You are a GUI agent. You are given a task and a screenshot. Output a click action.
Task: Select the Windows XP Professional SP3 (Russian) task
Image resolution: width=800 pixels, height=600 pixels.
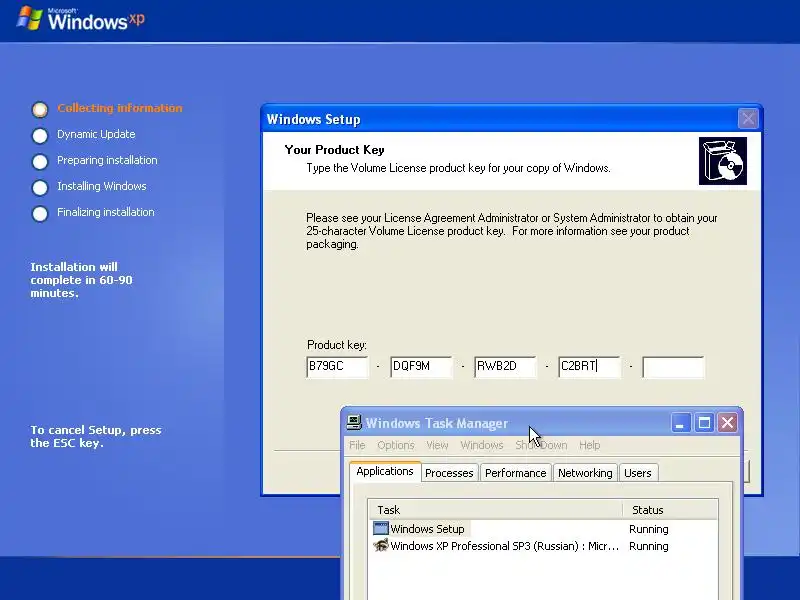(x=543, y=546)
